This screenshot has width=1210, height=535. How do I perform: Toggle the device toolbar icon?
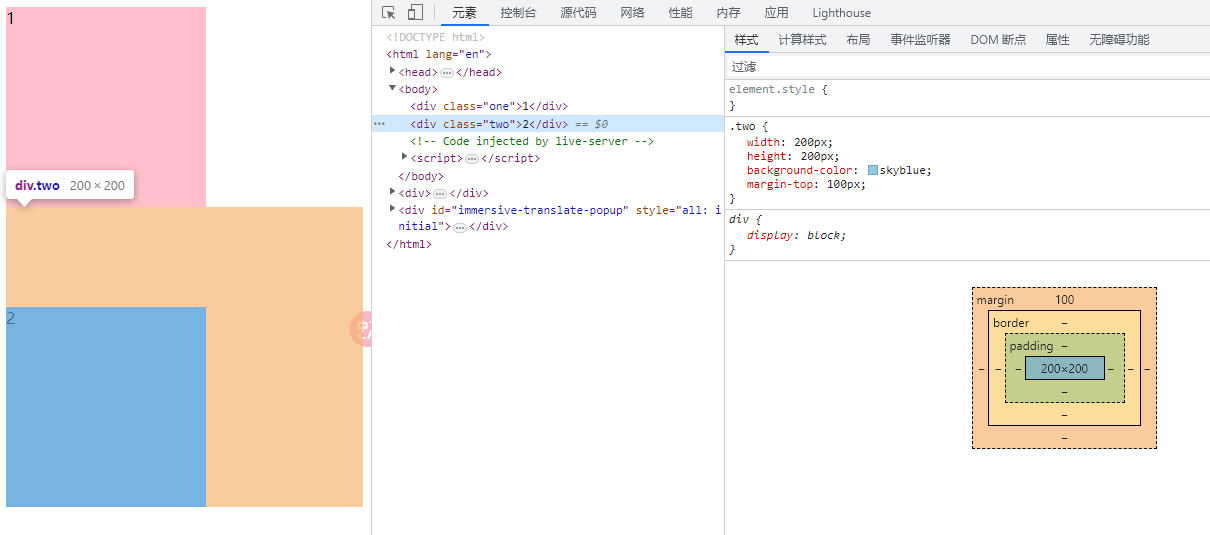[415, 12]
